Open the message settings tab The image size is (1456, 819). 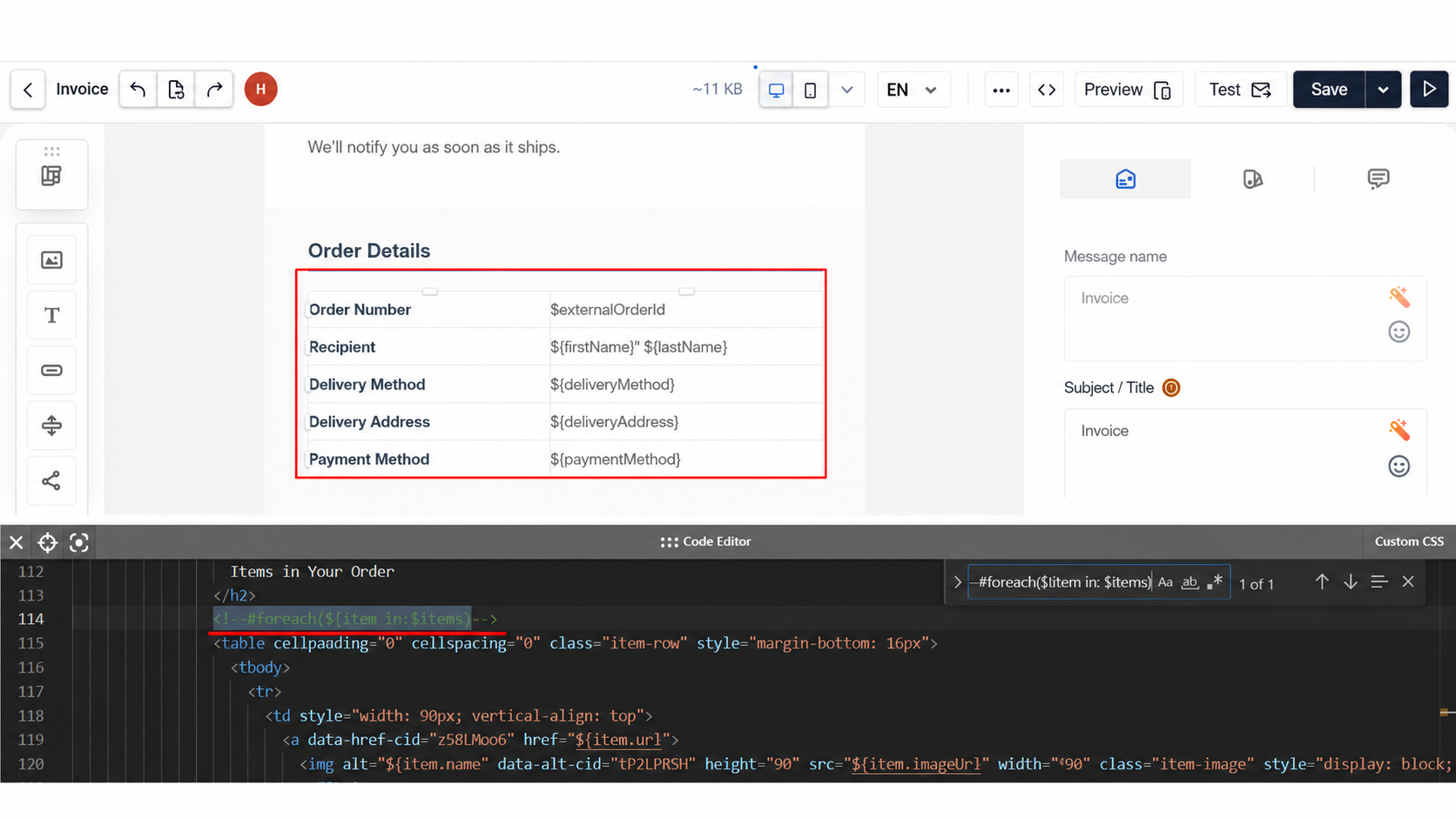point(1125,179)
